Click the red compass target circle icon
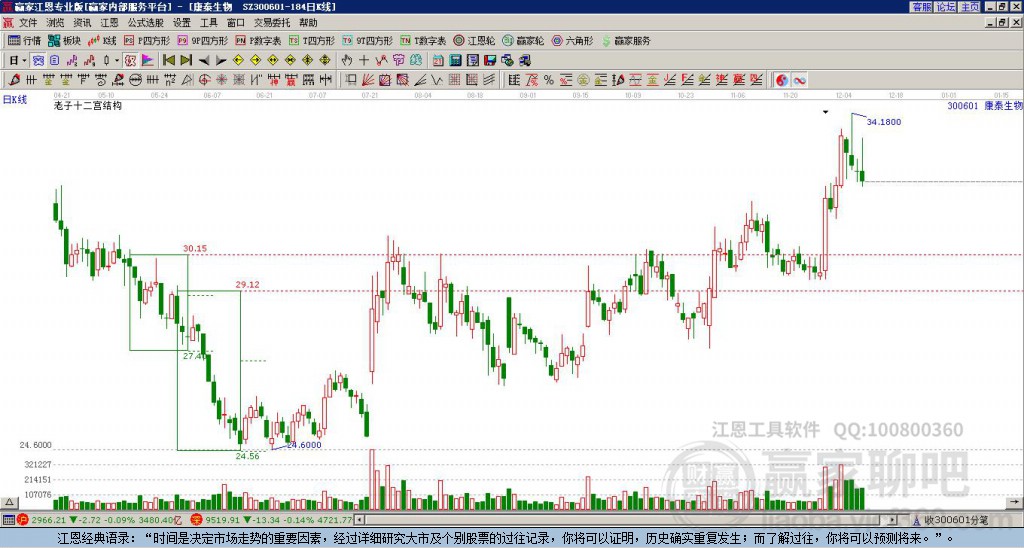Screen dimensions: 1024x548 coord(204,80)
